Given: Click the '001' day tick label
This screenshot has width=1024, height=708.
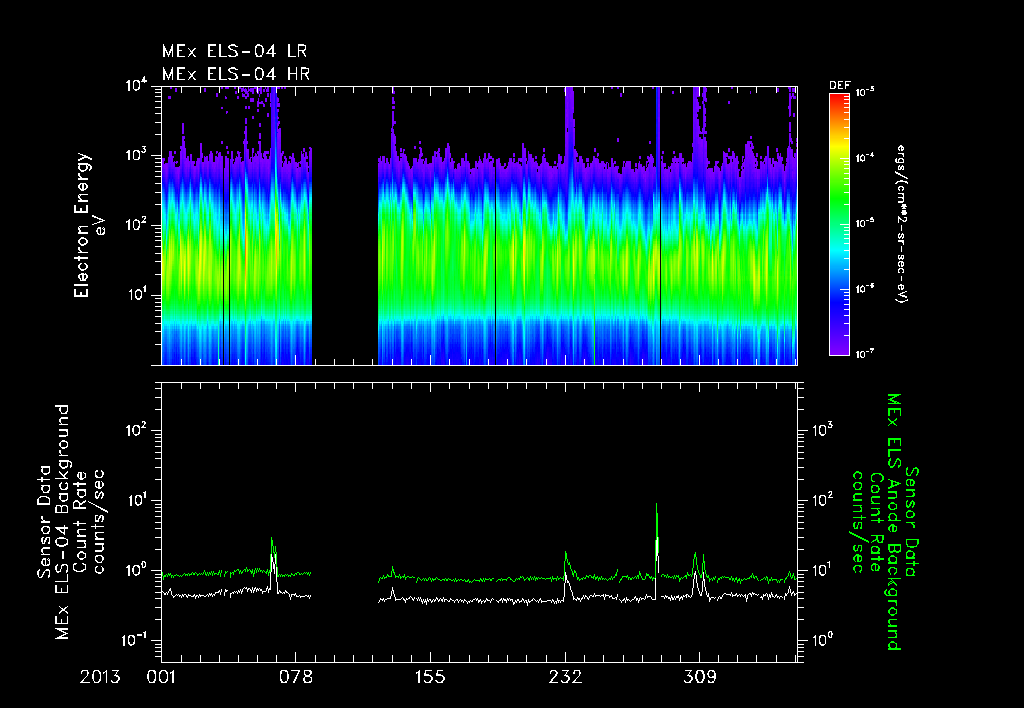Looking at the screenshot, I should point(161,677).
